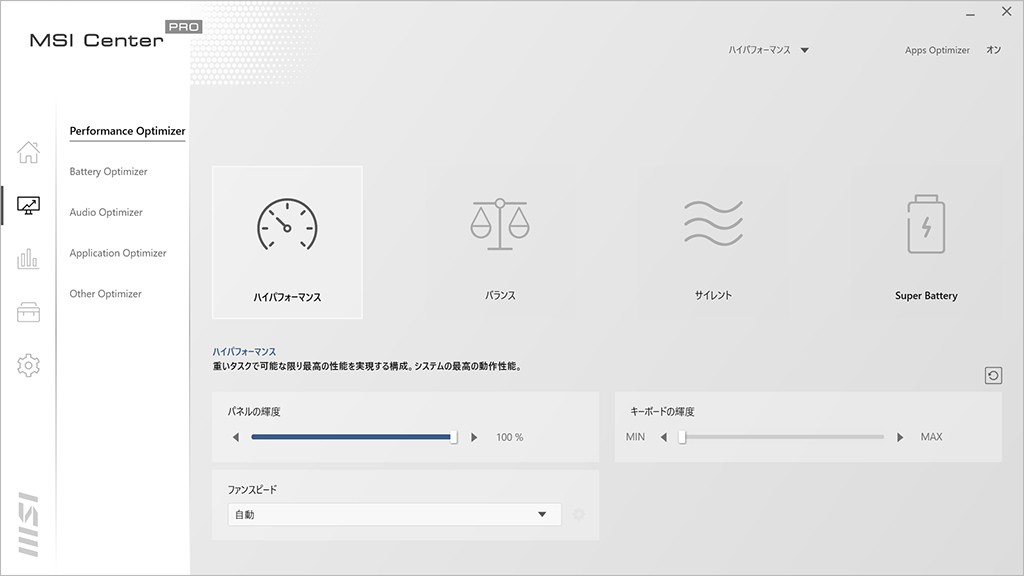1024x576 pixels.
Task: Open the Home sidebar icon
Action: (x=28, y=152)
